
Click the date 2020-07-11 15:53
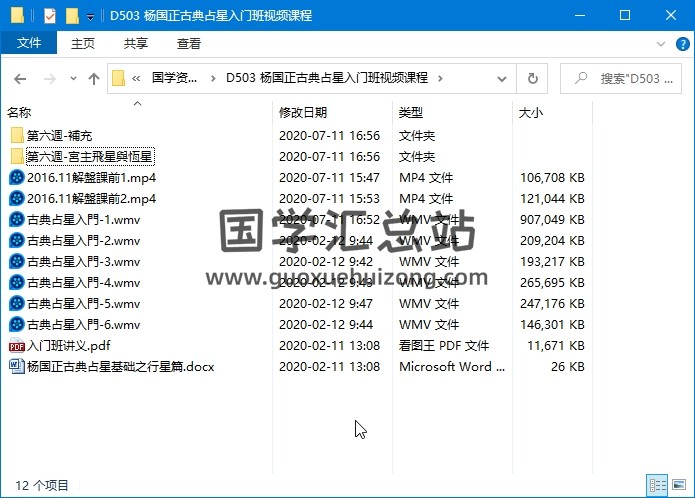329,198
